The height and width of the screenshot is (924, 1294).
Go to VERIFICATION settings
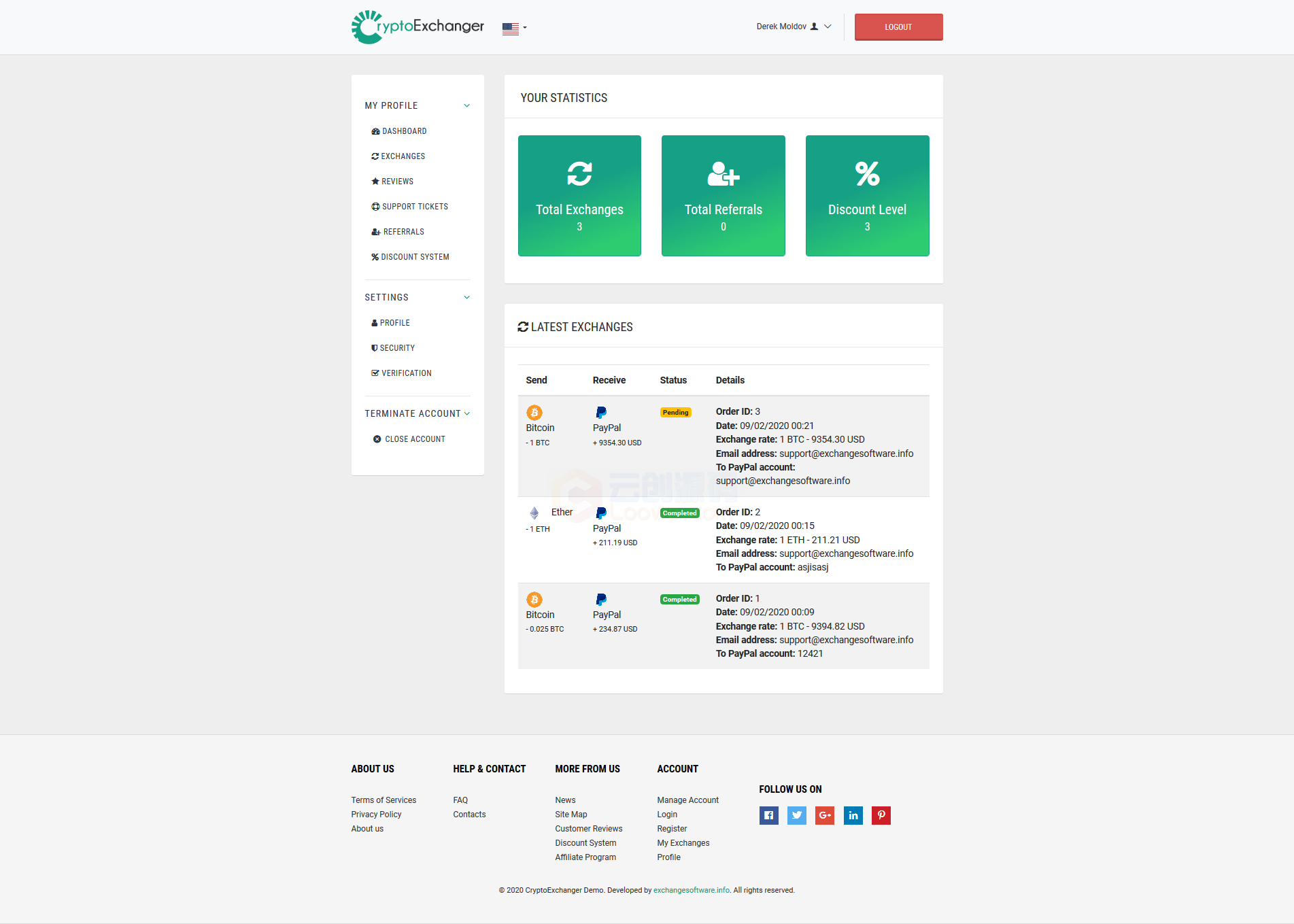[x=401, y=373]
